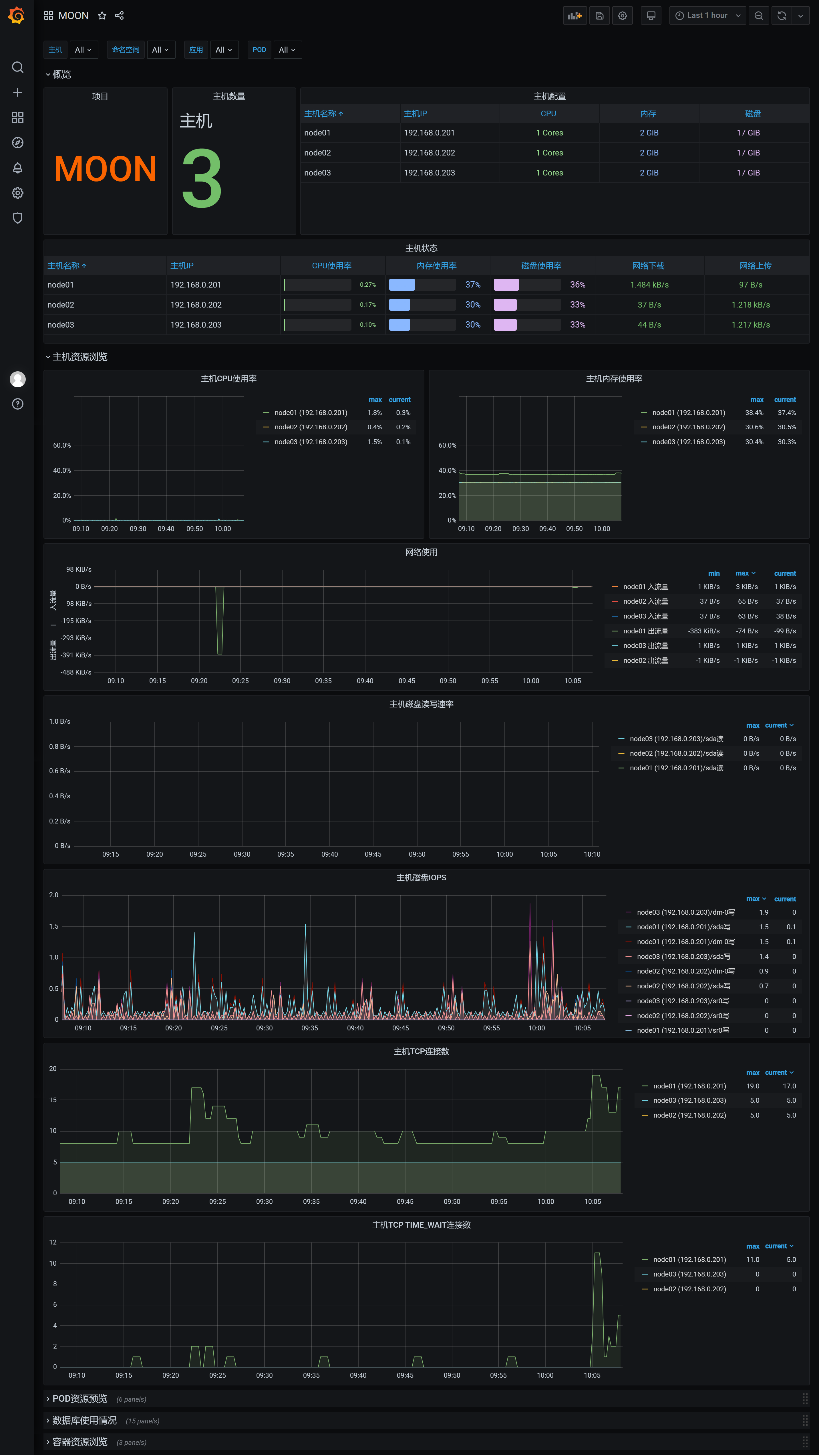Open the 命名空间 All variable dropdown

click(161, 50)
